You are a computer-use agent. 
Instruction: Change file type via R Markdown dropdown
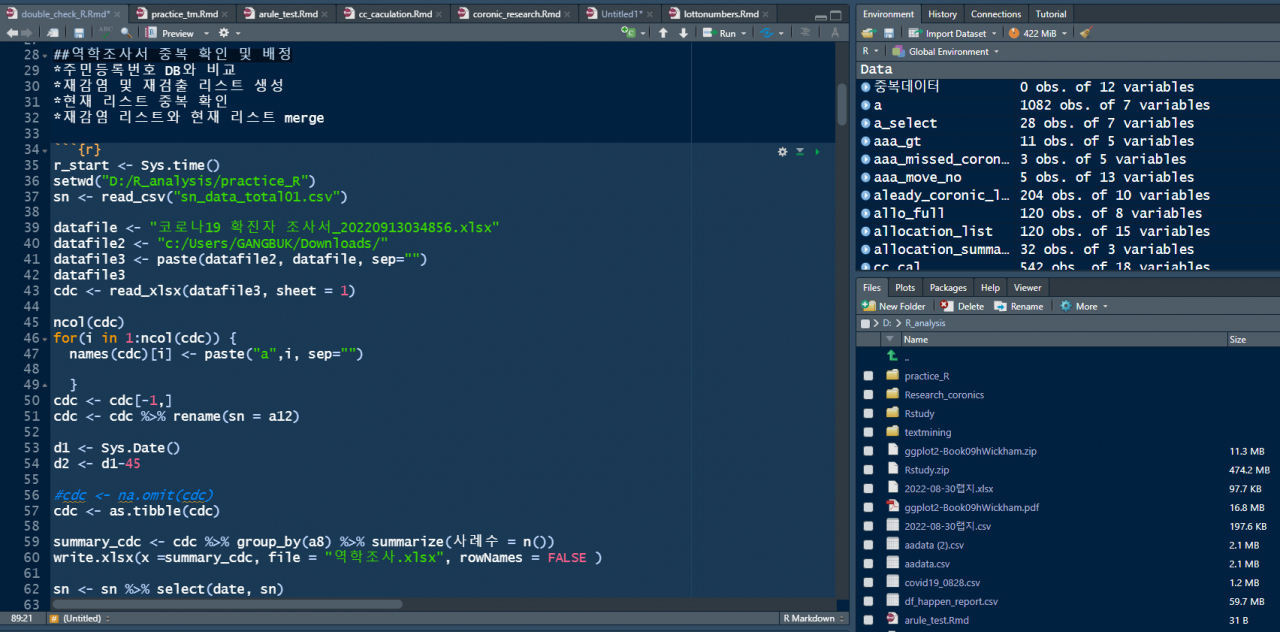pos(814,618)
